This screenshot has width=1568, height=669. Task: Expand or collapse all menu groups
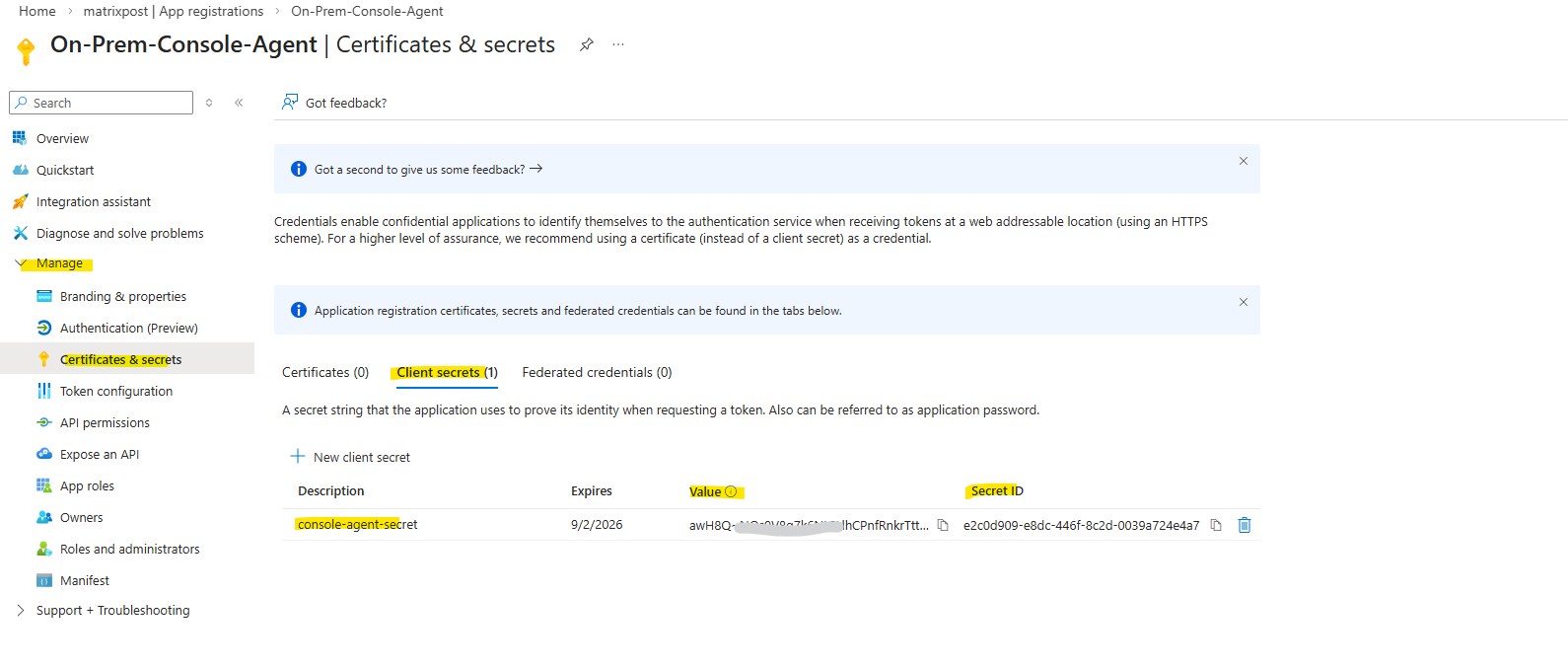click(209, 103)
